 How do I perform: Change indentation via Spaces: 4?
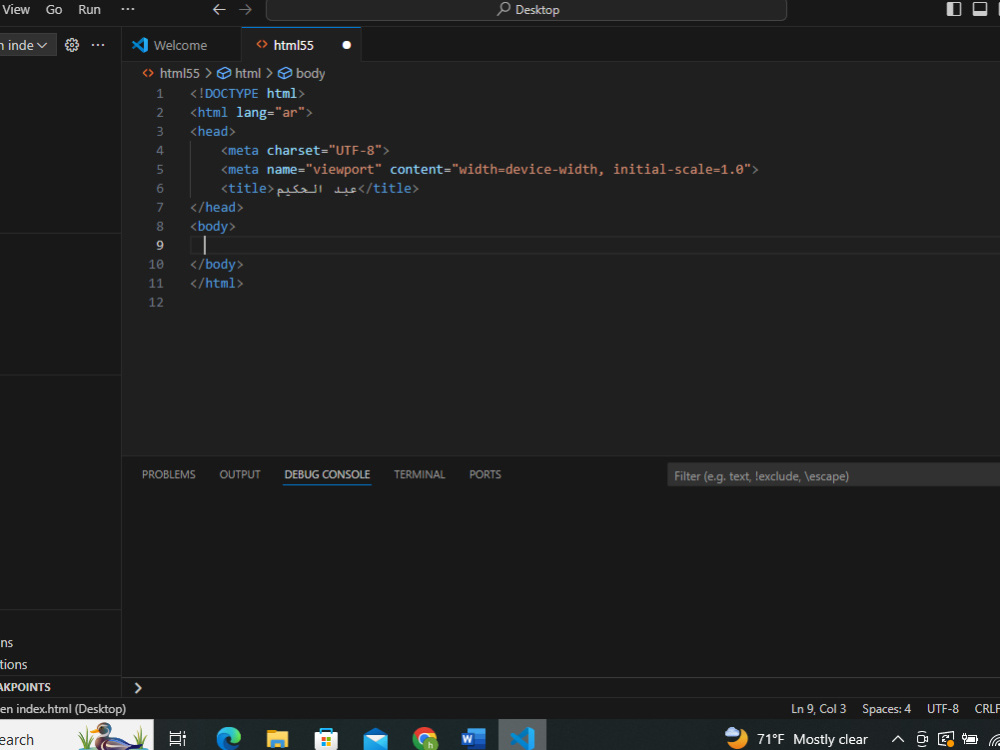point(886,709)
